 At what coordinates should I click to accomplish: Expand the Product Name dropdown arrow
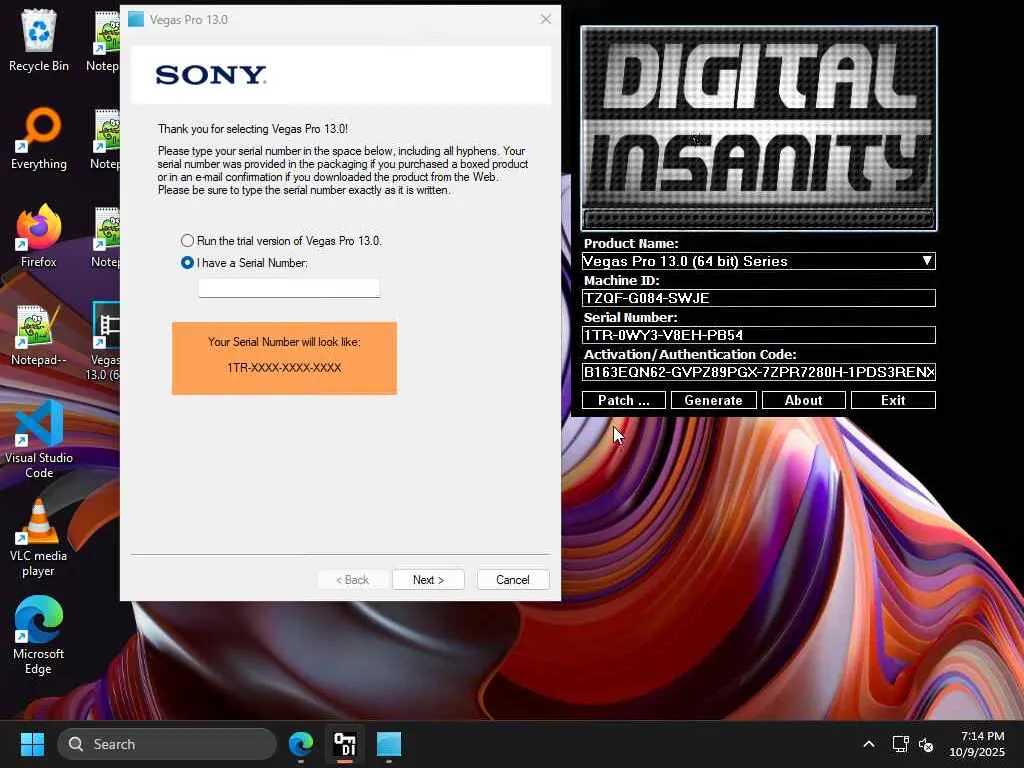coord(927,261)
